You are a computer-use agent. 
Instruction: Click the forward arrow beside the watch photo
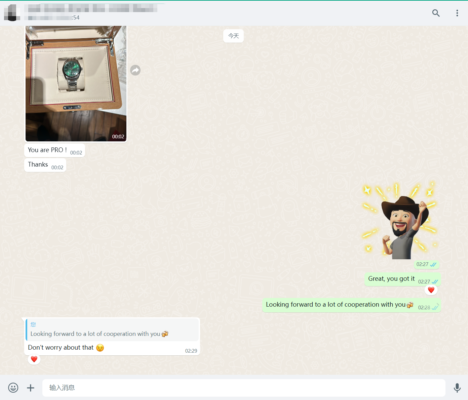click(135, 70)
